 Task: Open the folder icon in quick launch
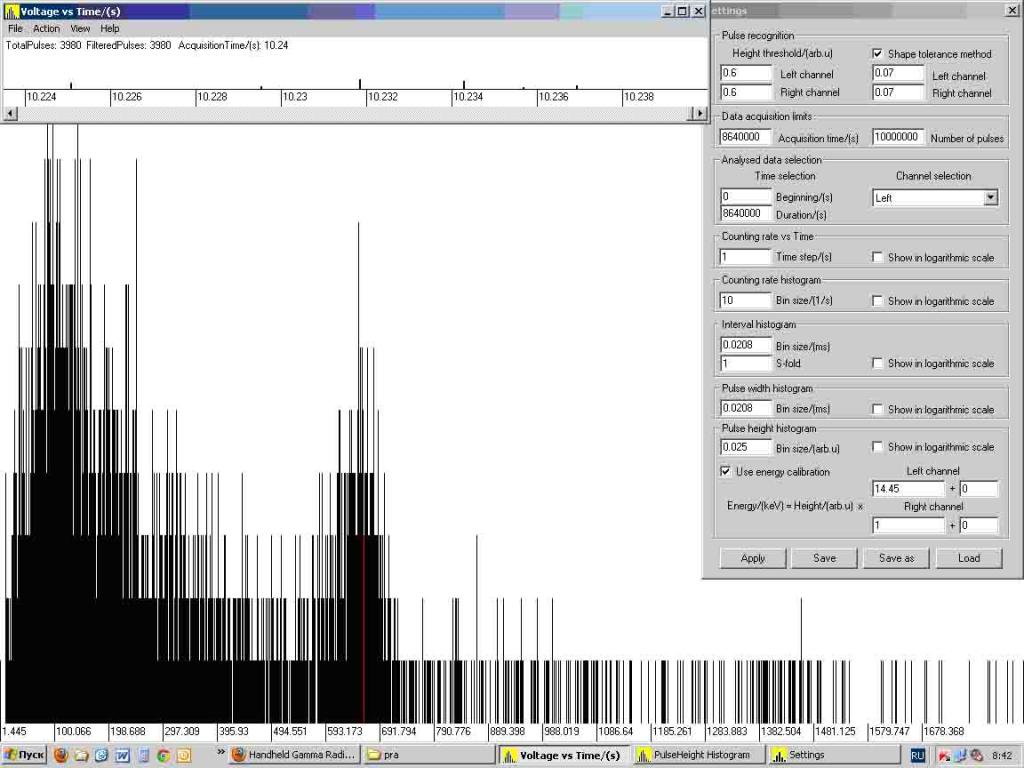[x=82, y=756]
